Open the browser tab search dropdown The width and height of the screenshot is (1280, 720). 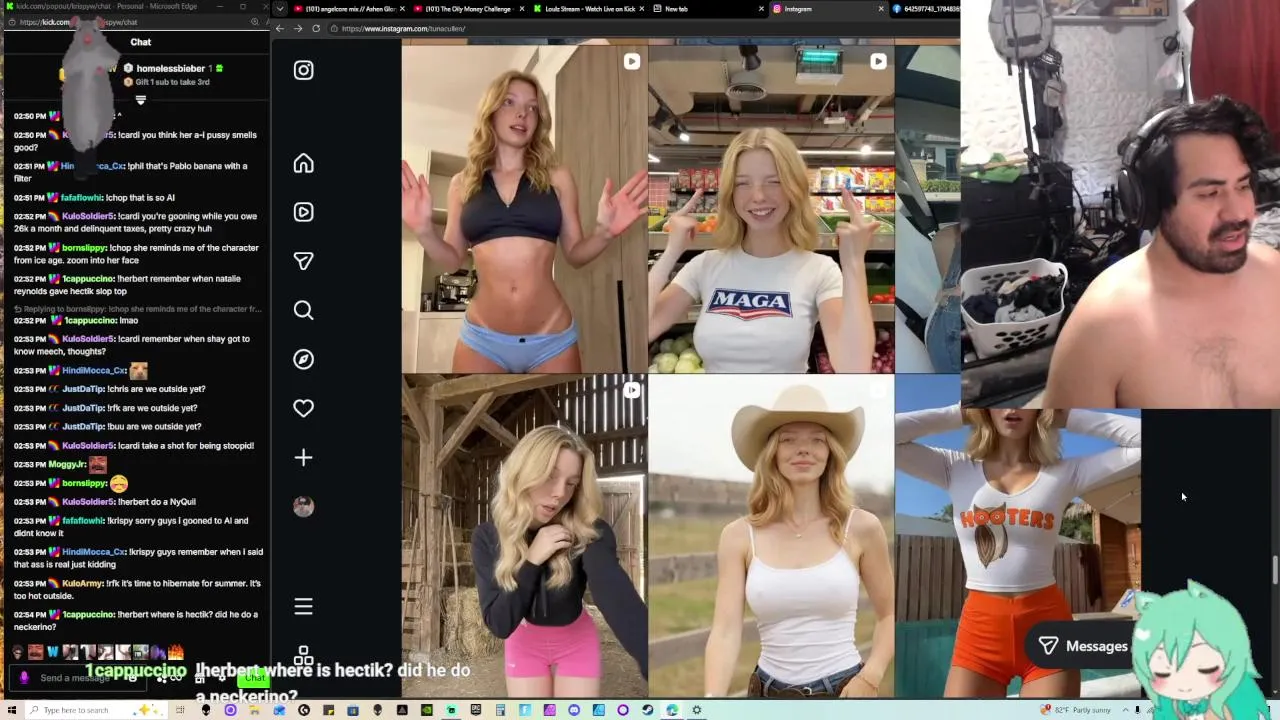click(x=280, y=9)
